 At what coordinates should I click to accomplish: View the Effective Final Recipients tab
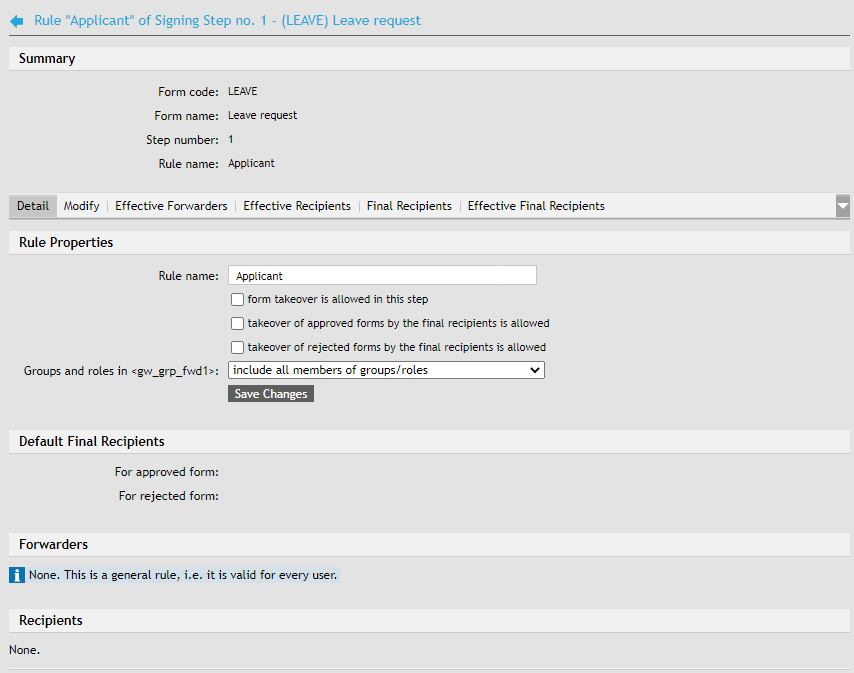pyautogui.click(x=536, y=206)
